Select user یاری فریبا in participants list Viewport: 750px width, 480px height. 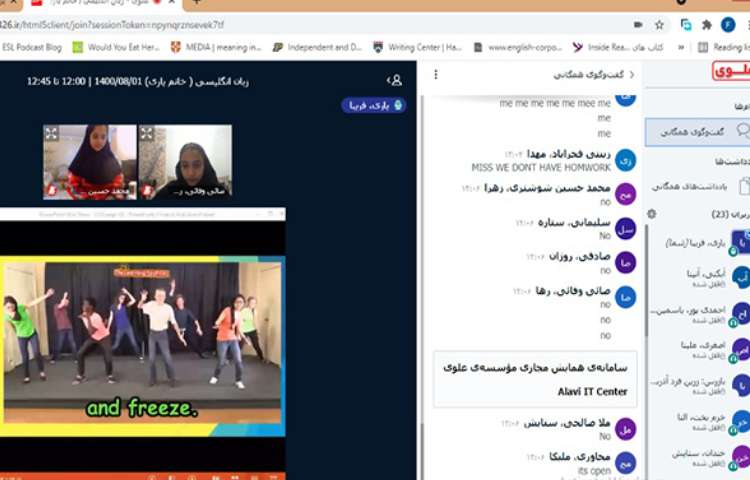[x=700, y=243]
